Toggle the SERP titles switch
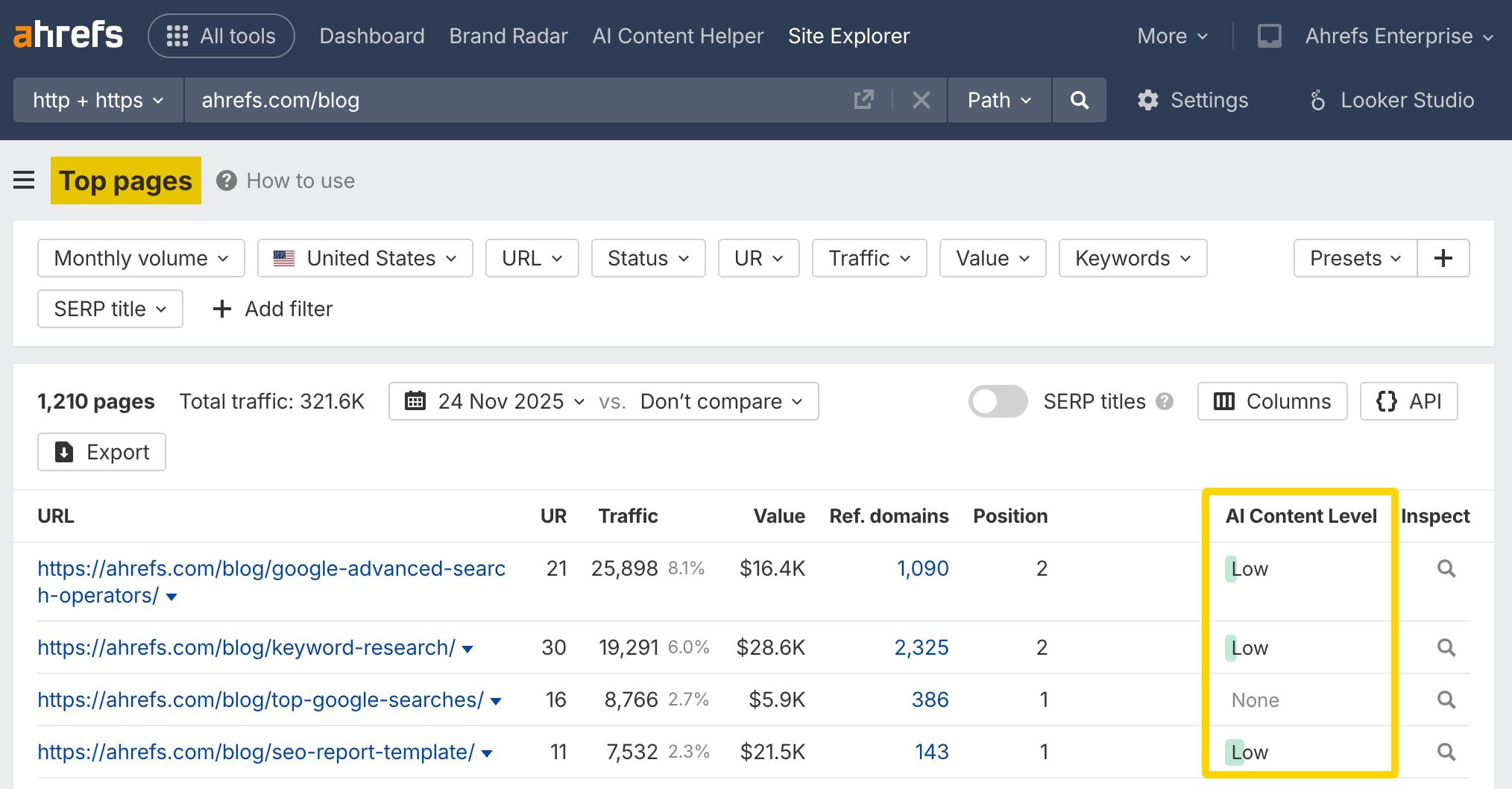This screenshot has width=1512, height=789. click(x=998, y=401)
